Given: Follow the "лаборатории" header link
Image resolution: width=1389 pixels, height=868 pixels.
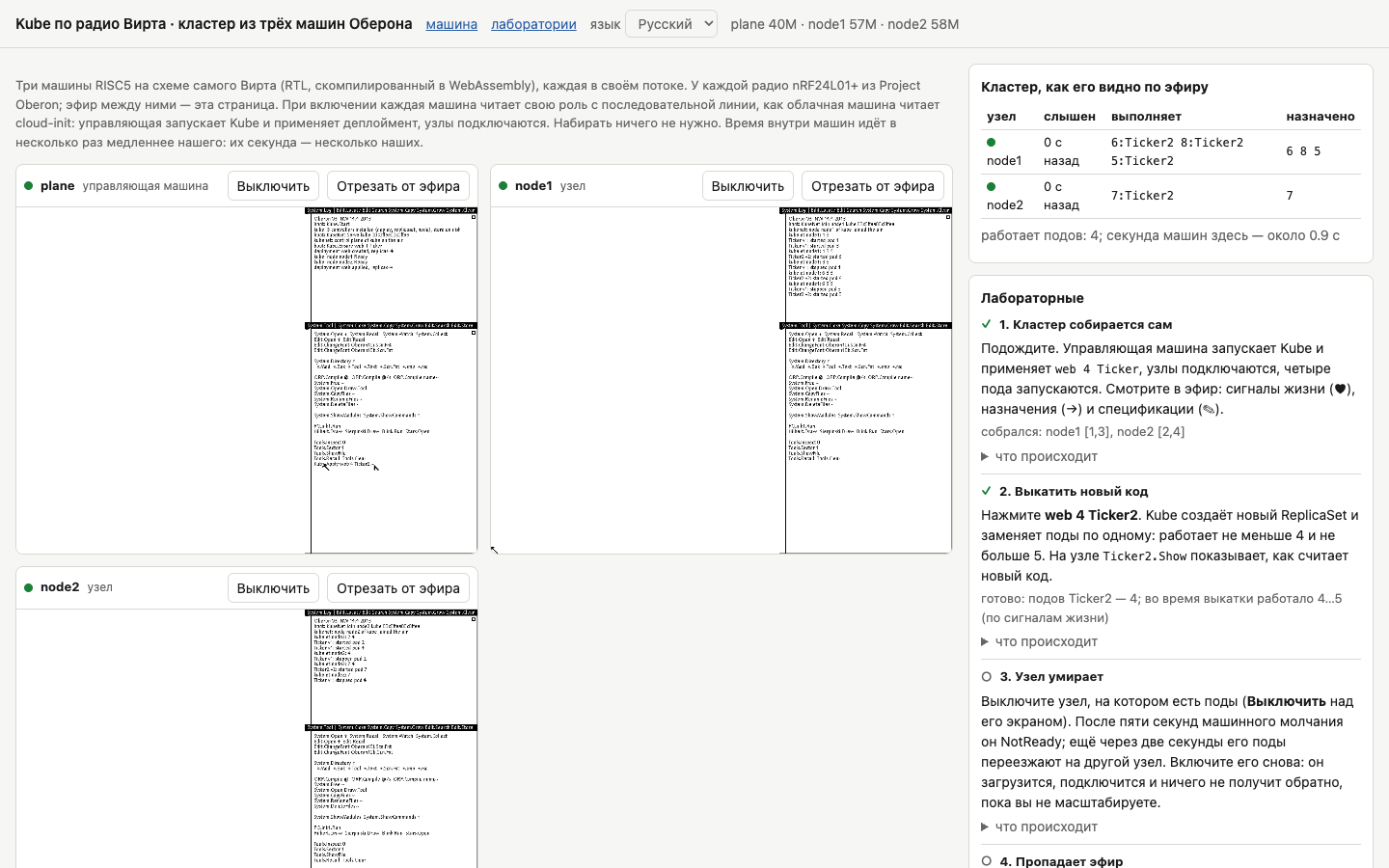Looking at the screenshot, I should [x=533, y=24].
